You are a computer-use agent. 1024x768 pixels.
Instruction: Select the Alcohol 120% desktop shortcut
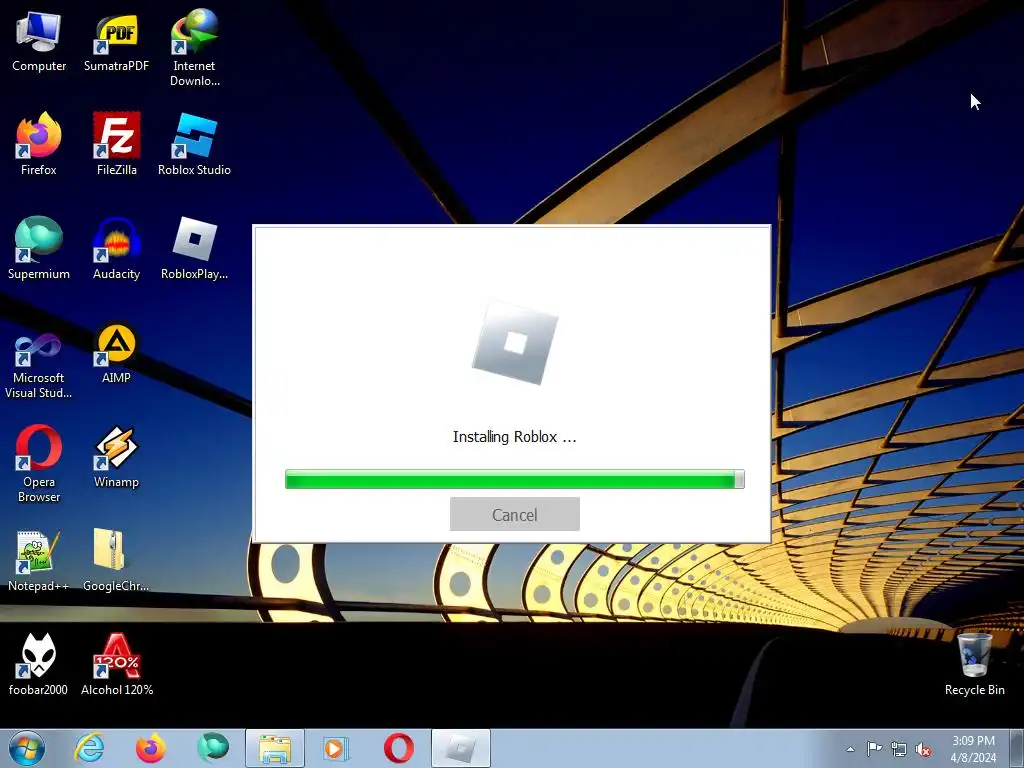pos(117,664)
